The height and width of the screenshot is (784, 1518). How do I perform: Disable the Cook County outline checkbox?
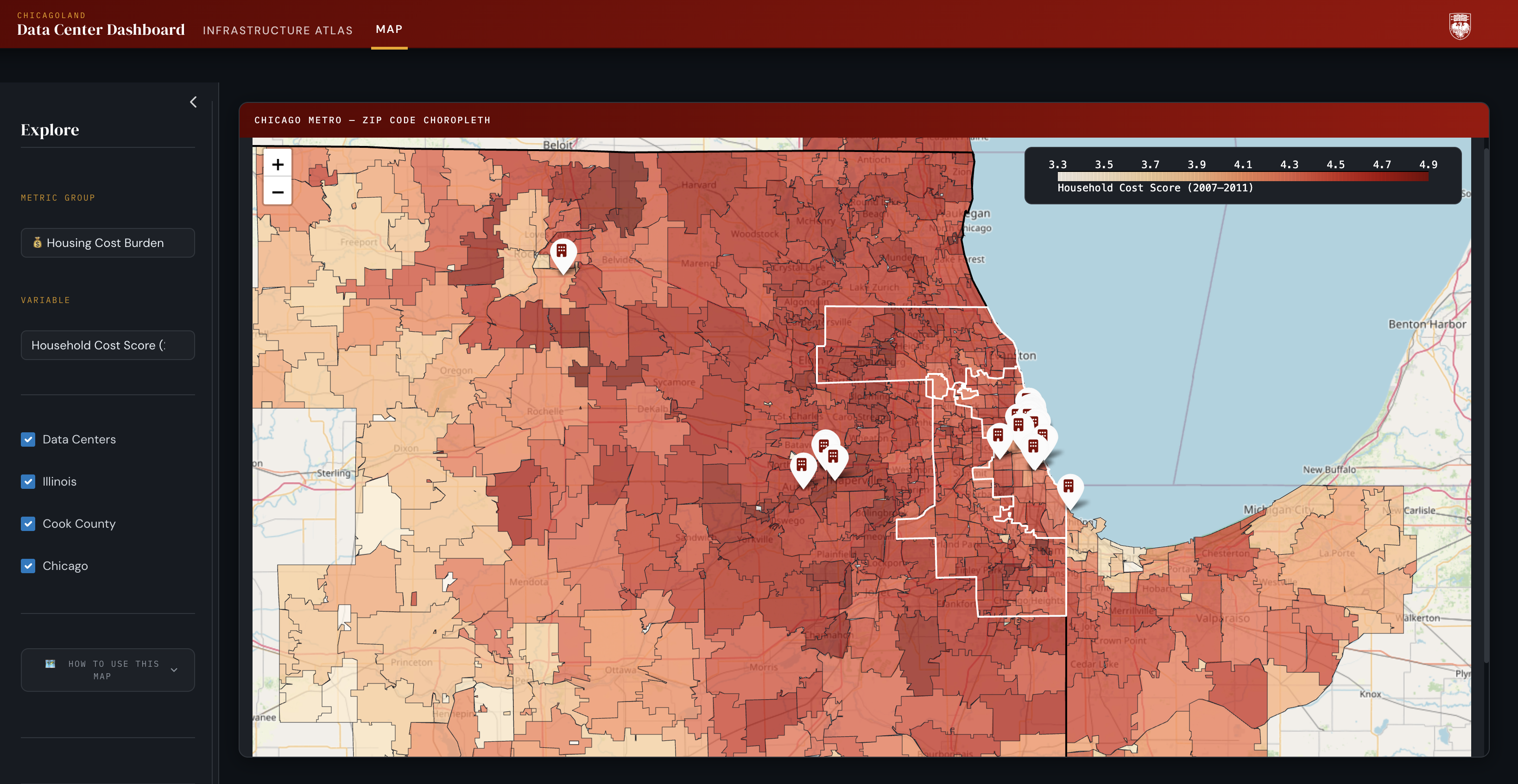tap(28, 524)
